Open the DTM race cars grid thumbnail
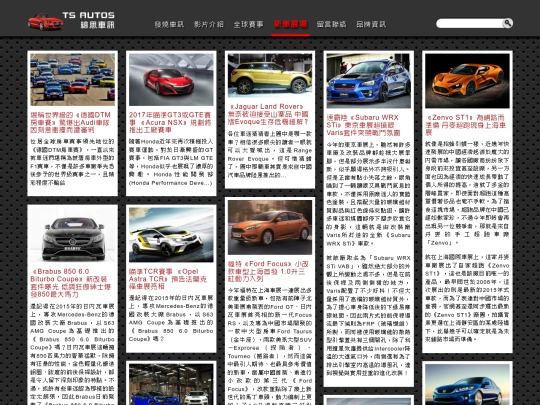 (72, 80)
